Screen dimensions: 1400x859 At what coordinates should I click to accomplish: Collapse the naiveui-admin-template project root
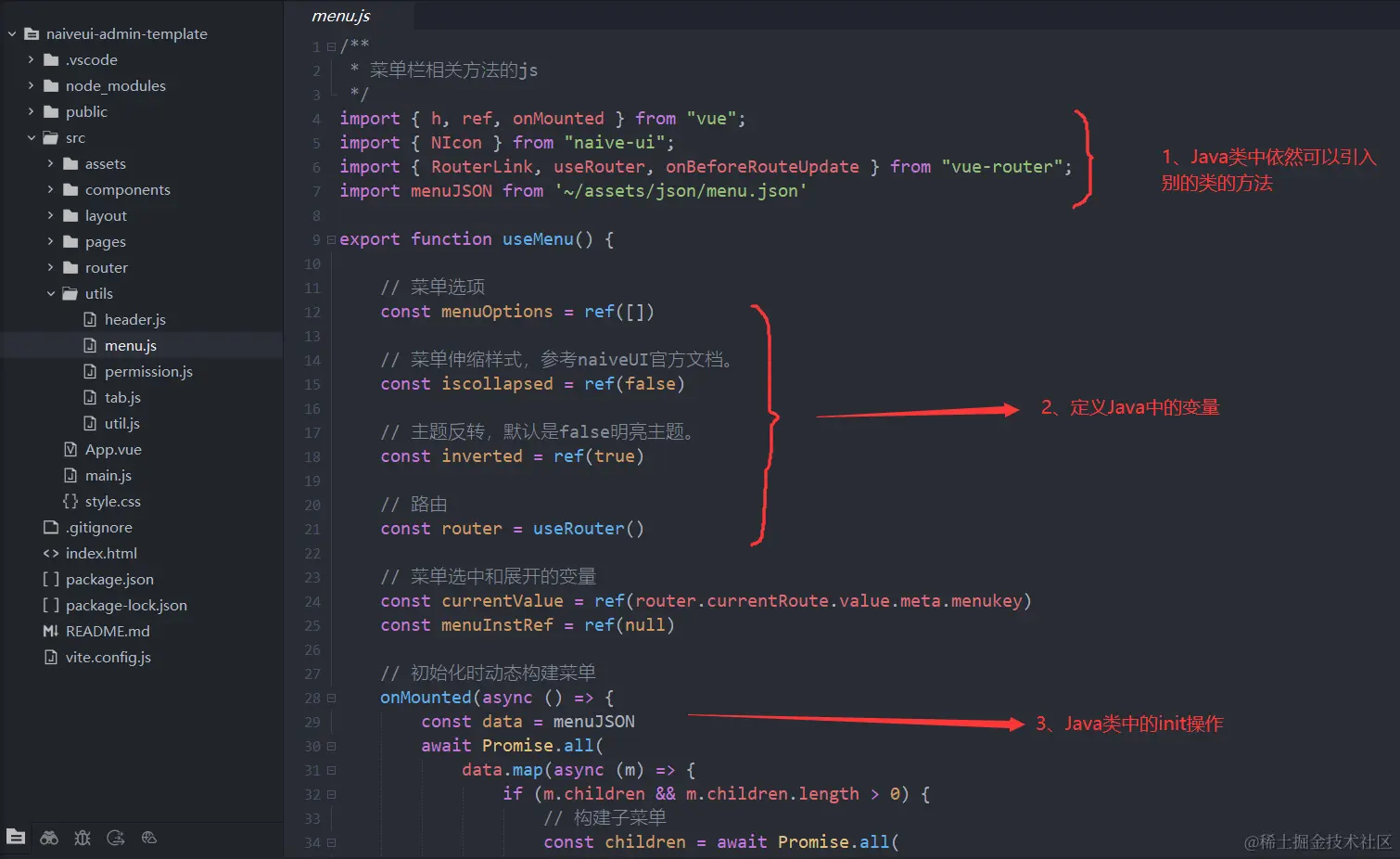click(12, 33)
